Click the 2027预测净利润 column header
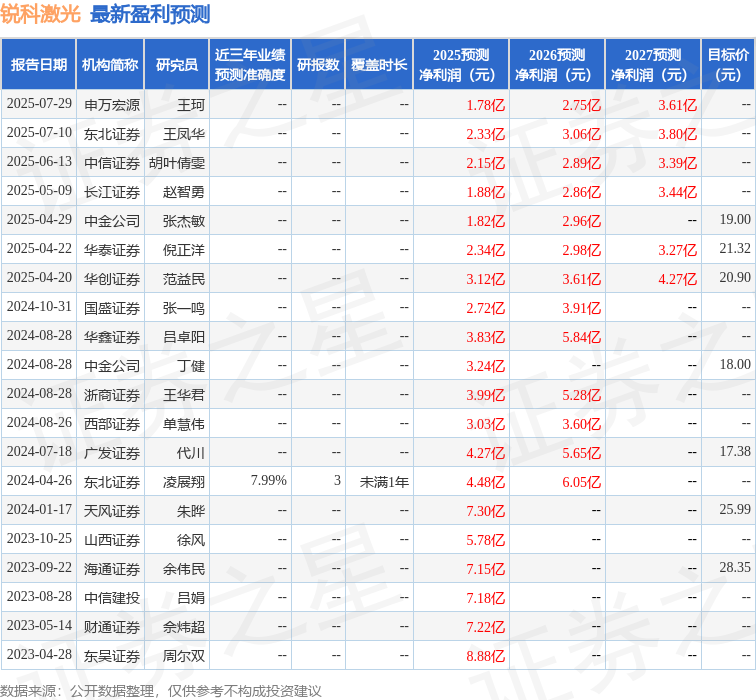 coord(653,65)
